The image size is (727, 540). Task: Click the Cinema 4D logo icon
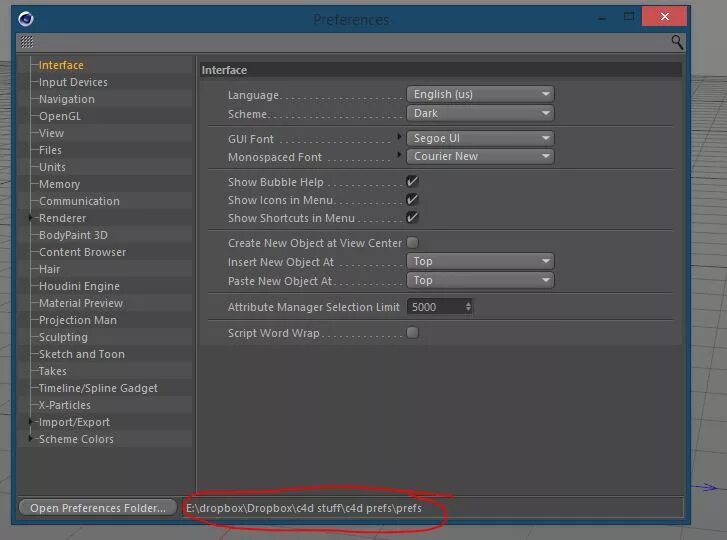pos(26,19)
